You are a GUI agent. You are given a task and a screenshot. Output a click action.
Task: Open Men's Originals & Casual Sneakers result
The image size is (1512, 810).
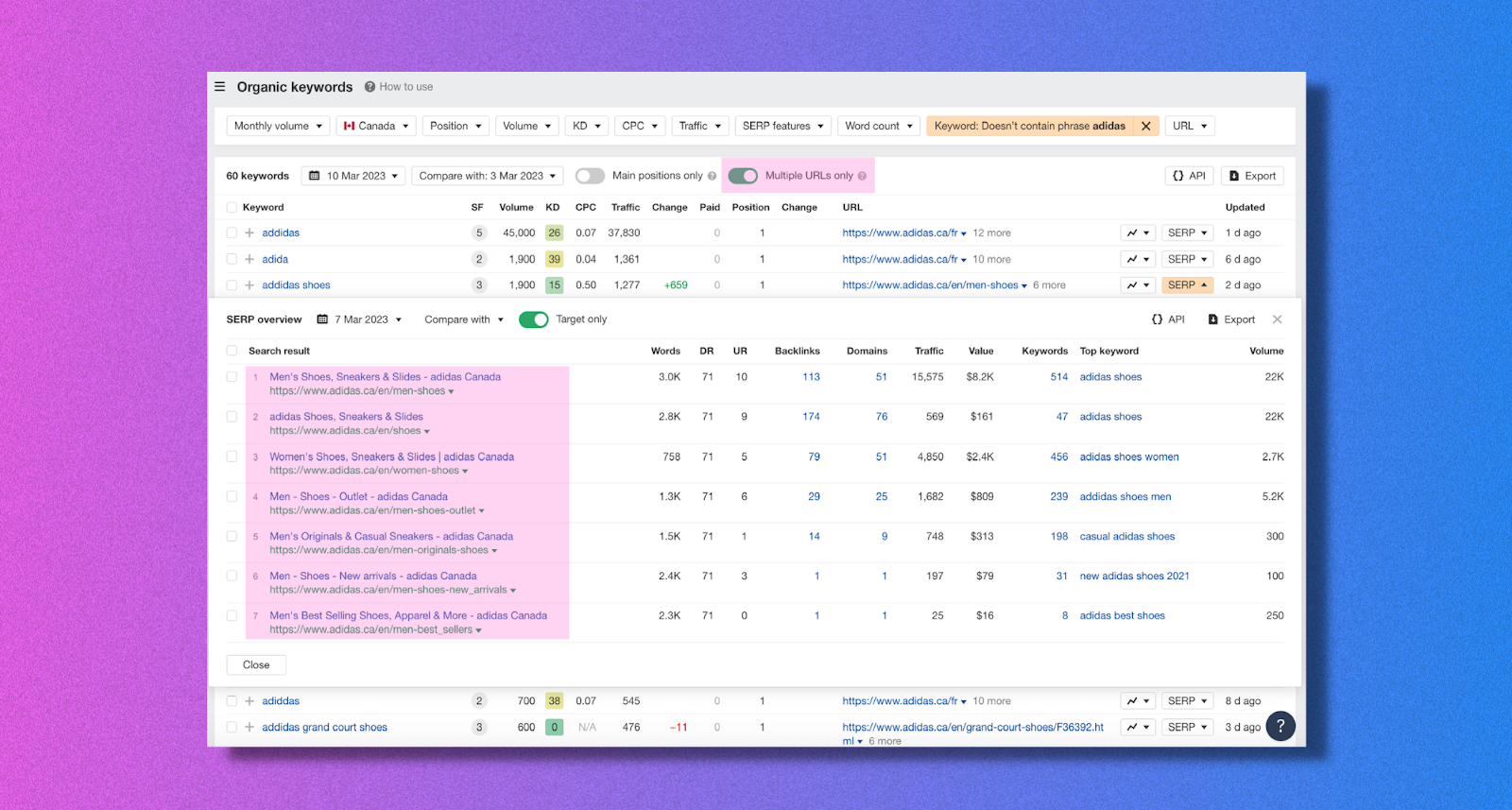point(391,536)
